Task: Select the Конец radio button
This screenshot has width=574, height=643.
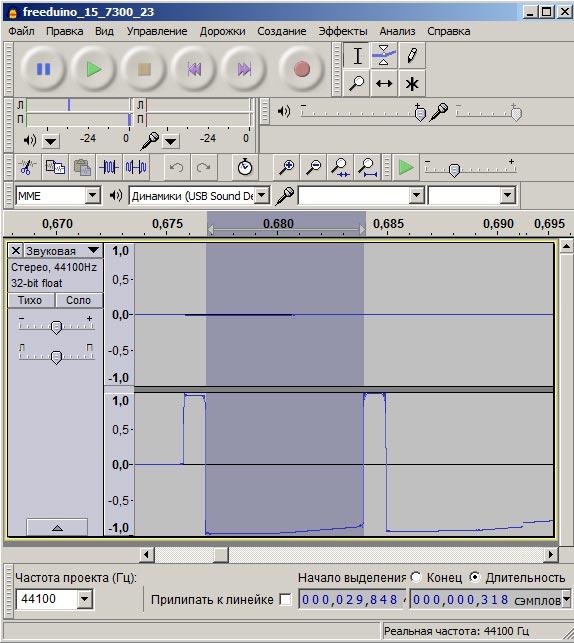Action: click(416, 577)
